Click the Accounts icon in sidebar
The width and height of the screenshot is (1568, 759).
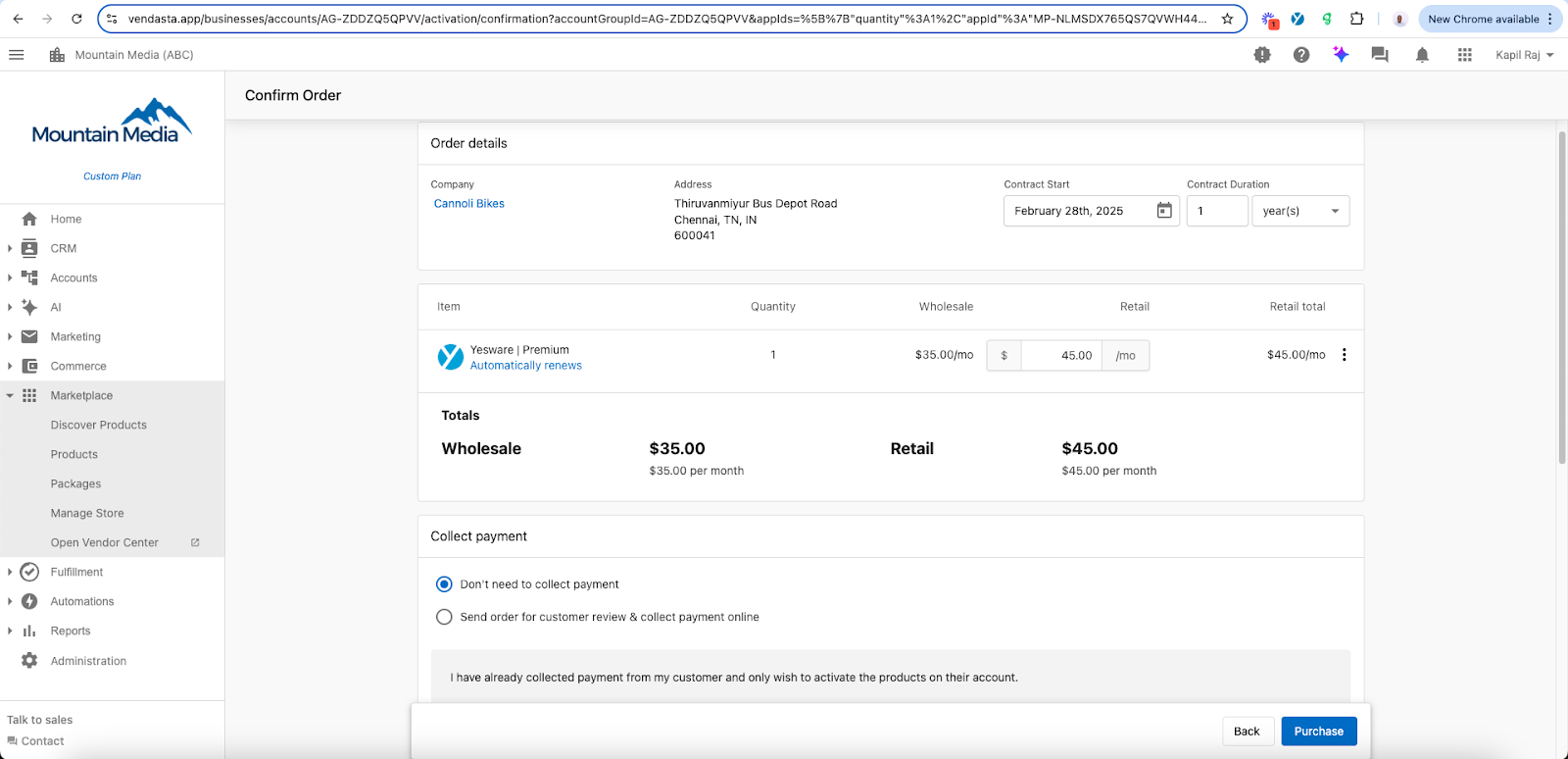(29, 278)
